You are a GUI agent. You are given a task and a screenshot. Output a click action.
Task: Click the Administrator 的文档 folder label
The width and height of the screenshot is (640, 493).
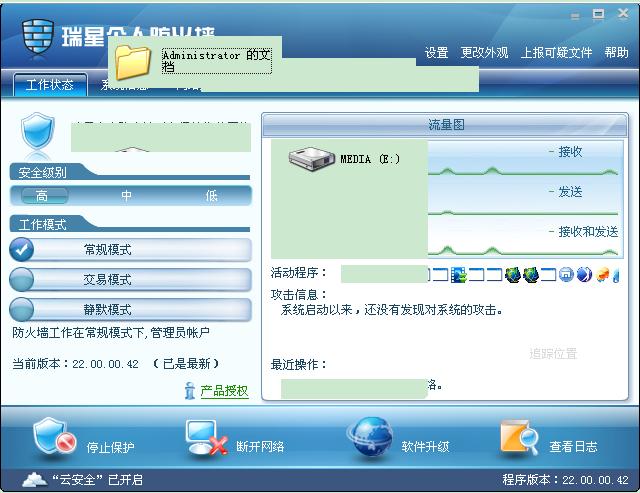217,61
